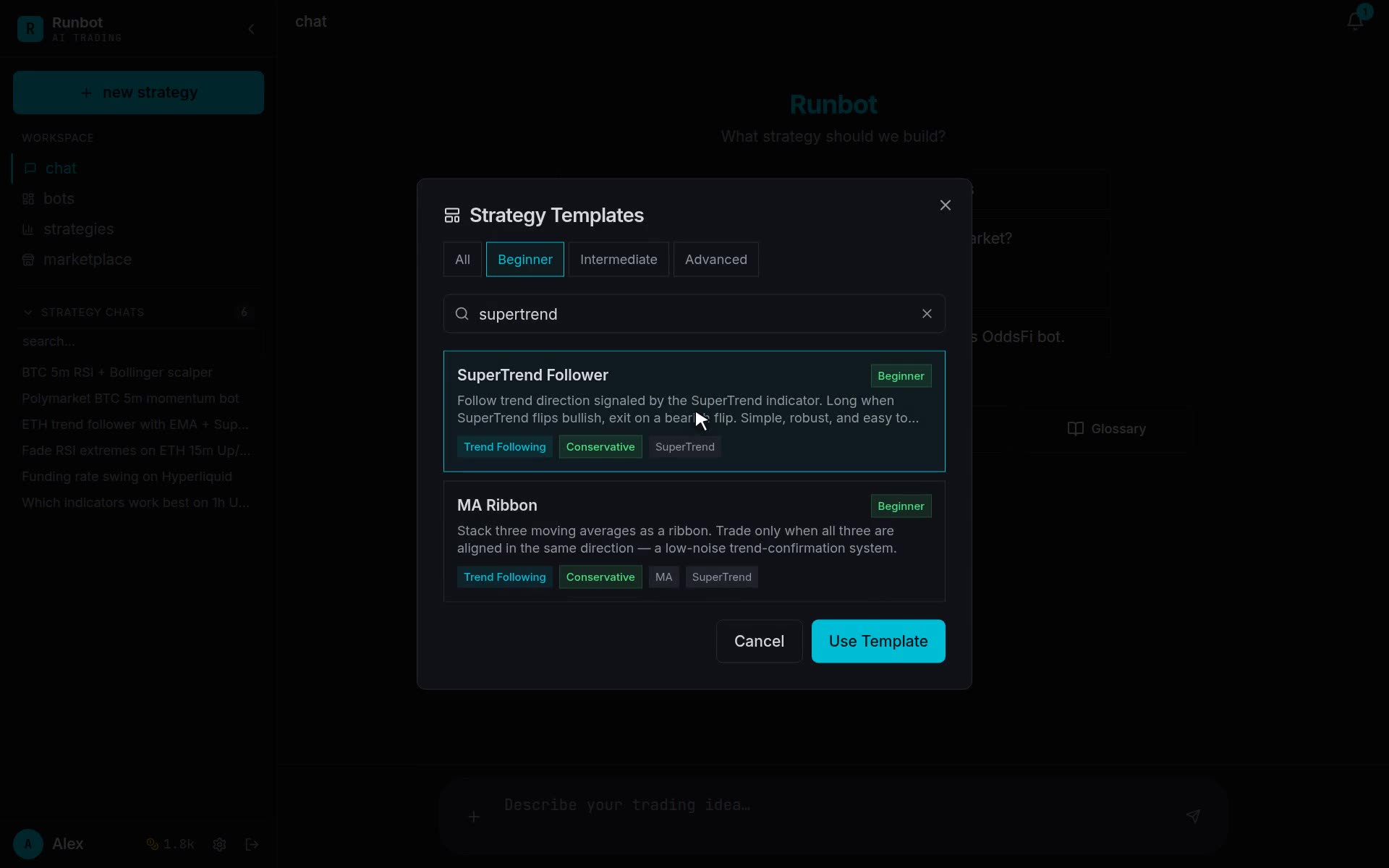Open the notifications bell

(1355, 21)
